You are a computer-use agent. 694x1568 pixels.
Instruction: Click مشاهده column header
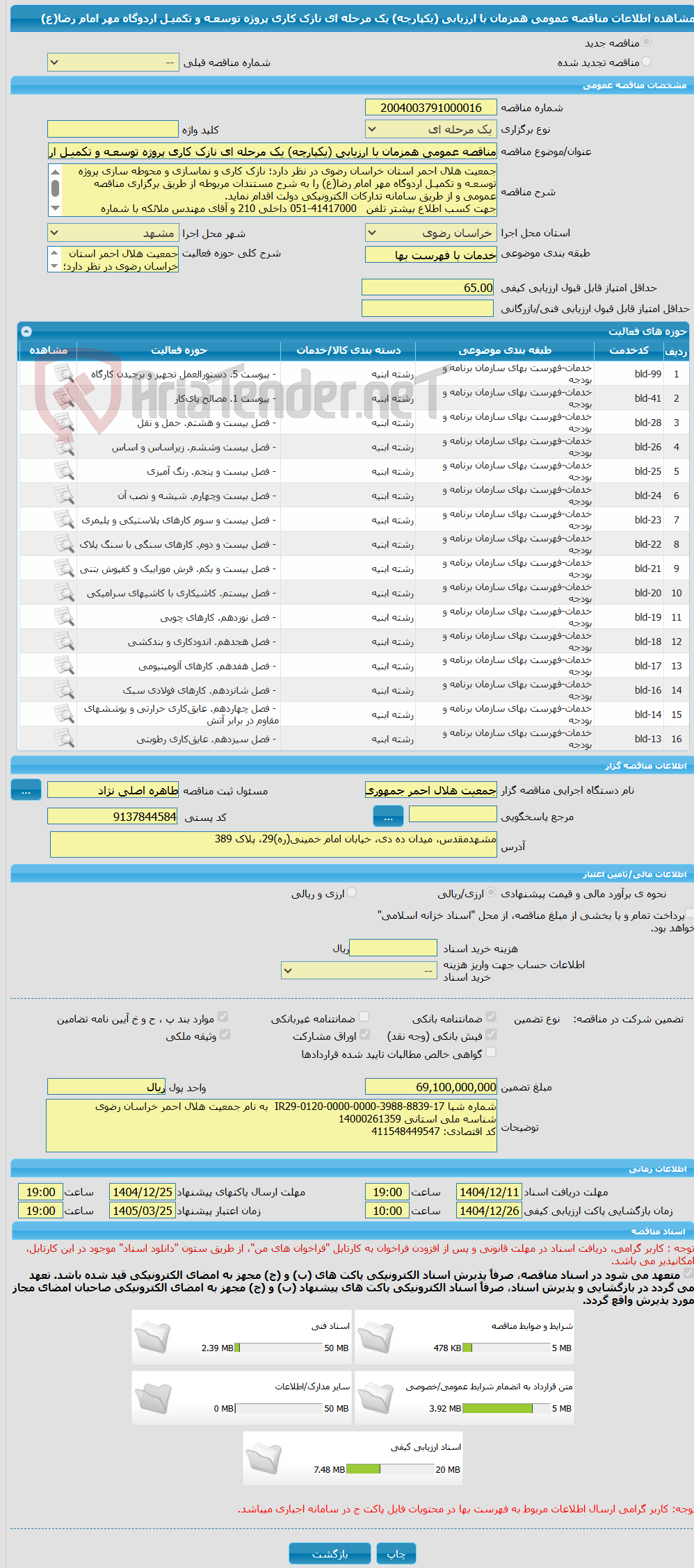point(48,350)
